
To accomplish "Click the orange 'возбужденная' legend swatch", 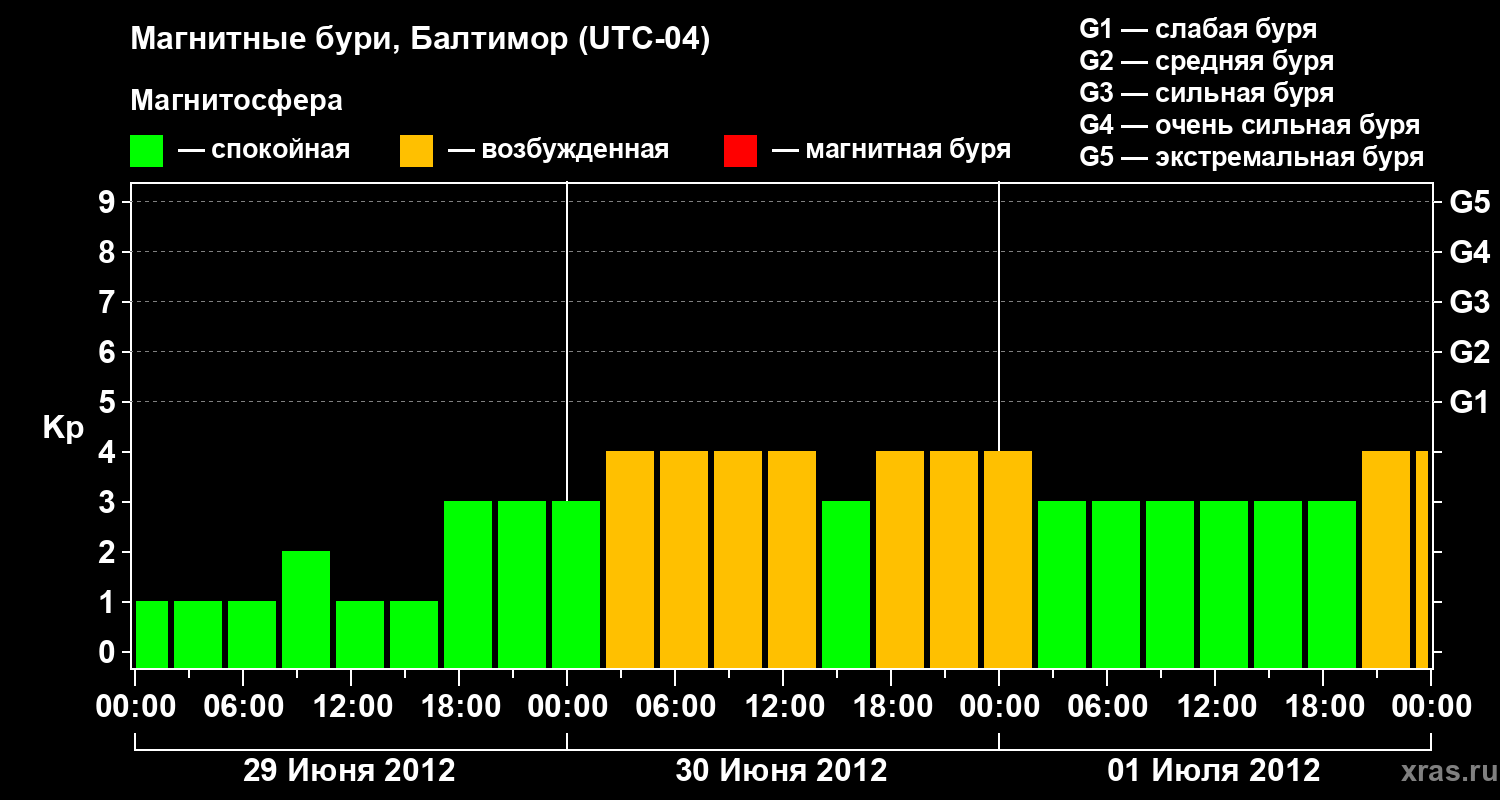I will pos(416,151).
